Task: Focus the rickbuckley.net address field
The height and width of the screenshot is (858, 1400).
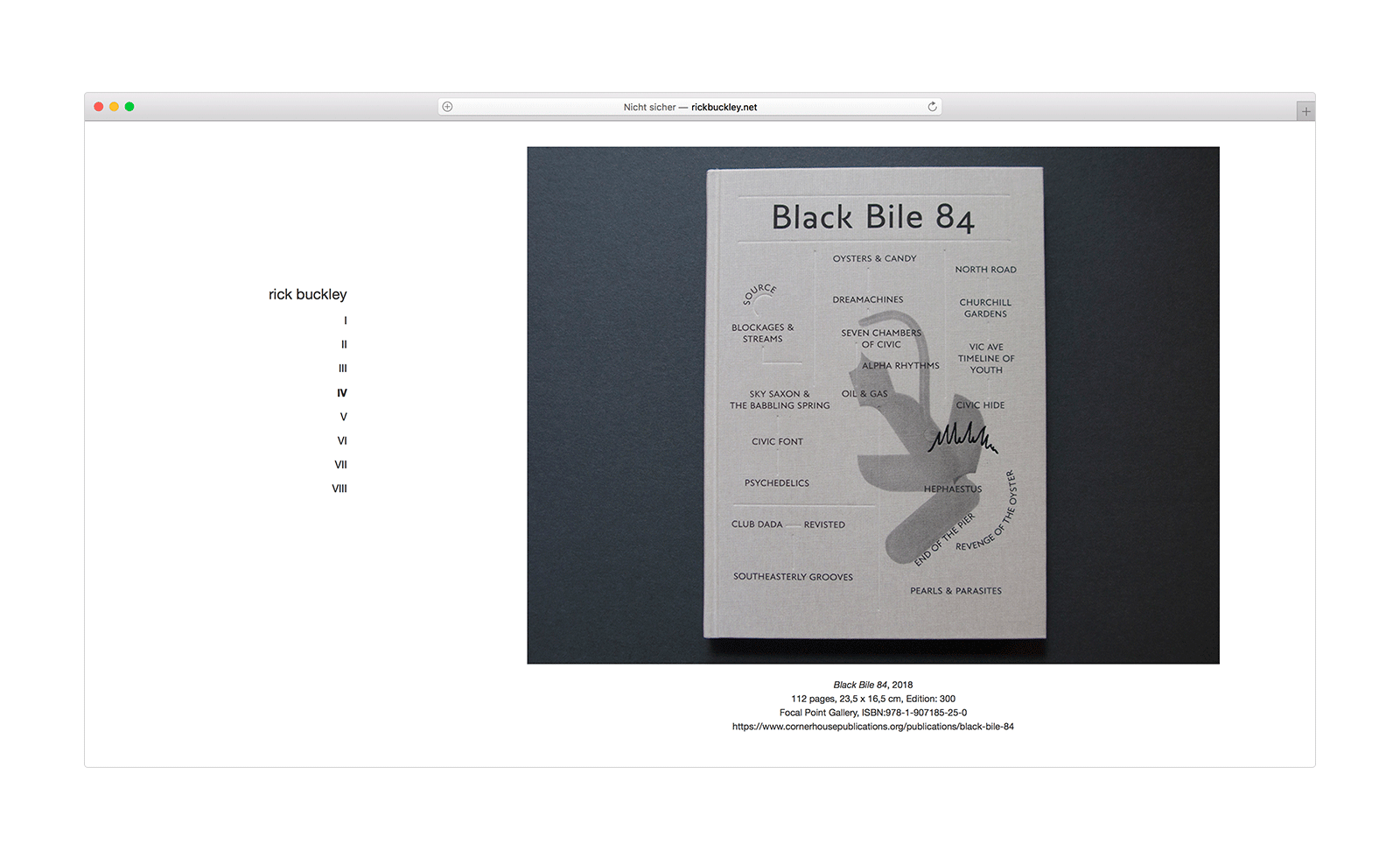Action: pos(689,107)
